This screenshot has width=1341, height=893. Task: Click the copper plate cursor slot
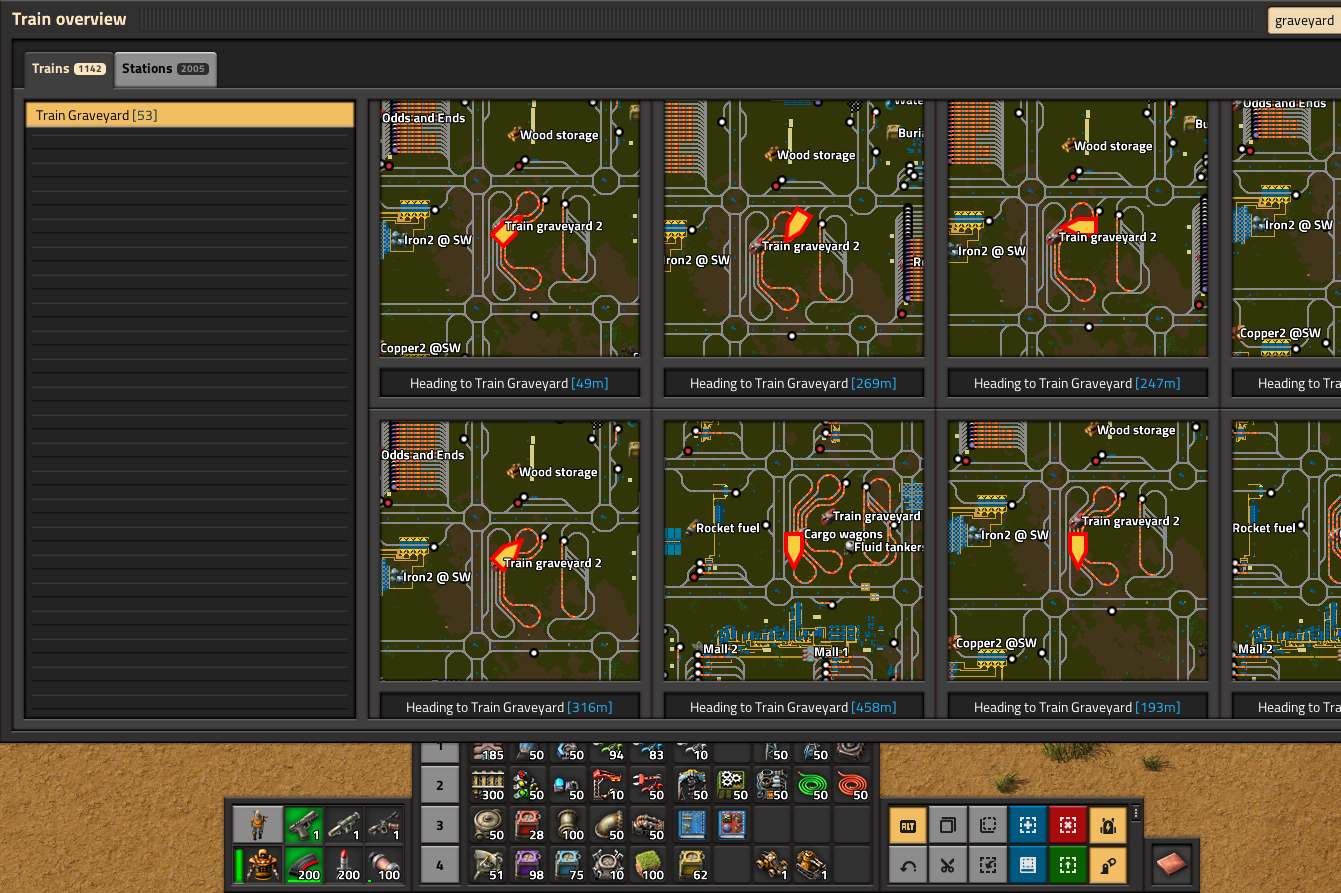pyautogui.click(x=1172, y=865)
